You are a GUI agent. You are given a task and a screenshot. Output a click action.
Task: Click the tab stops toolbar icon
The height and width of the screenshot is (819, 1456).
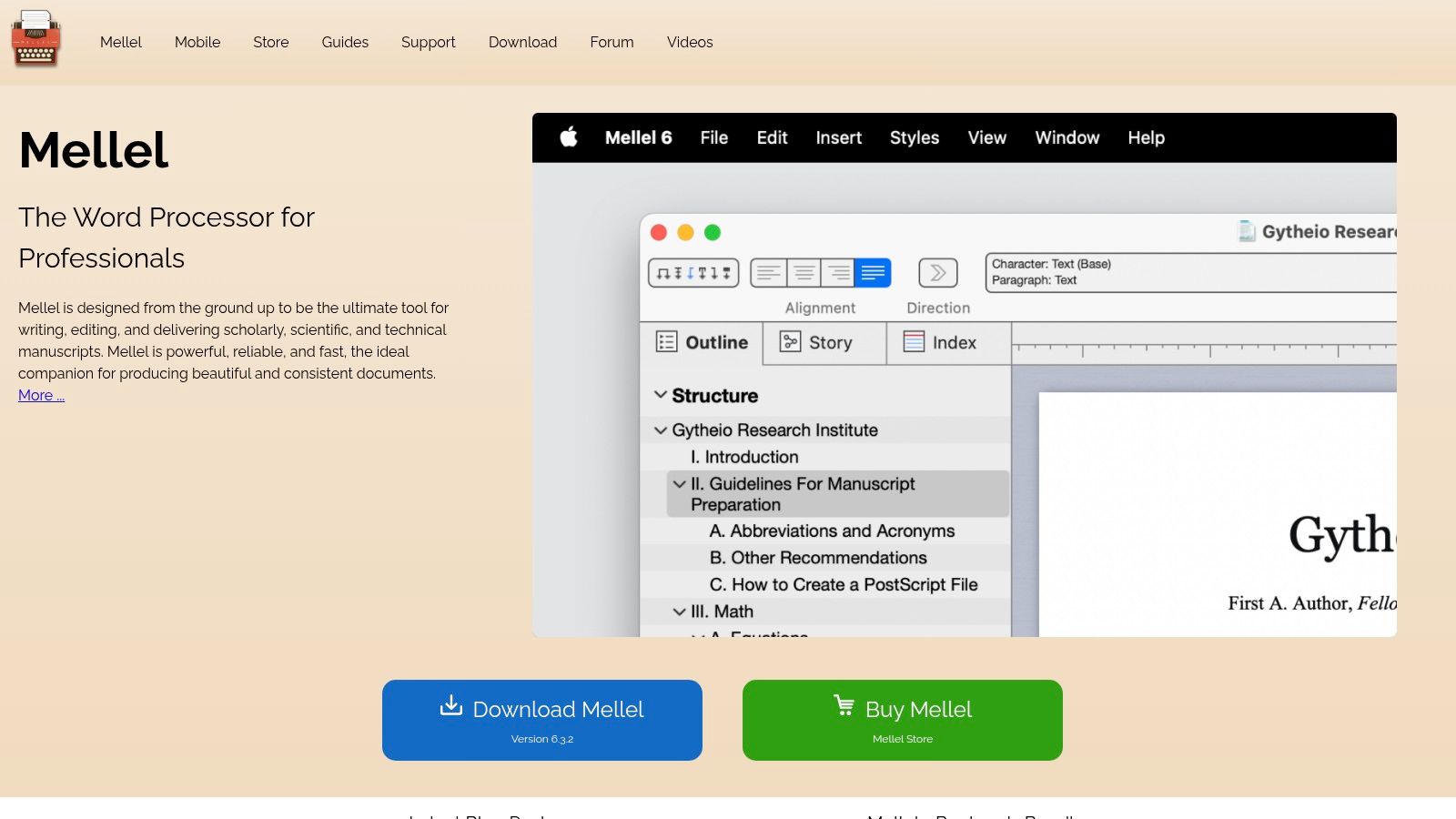(x=693, y=273)
